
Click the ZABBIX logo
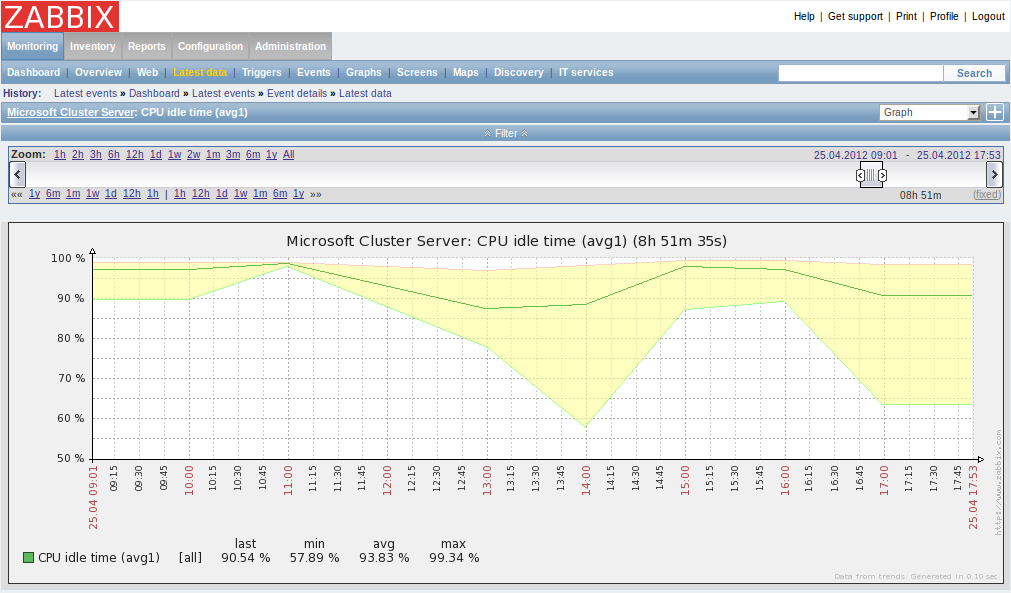pos(60,16)
